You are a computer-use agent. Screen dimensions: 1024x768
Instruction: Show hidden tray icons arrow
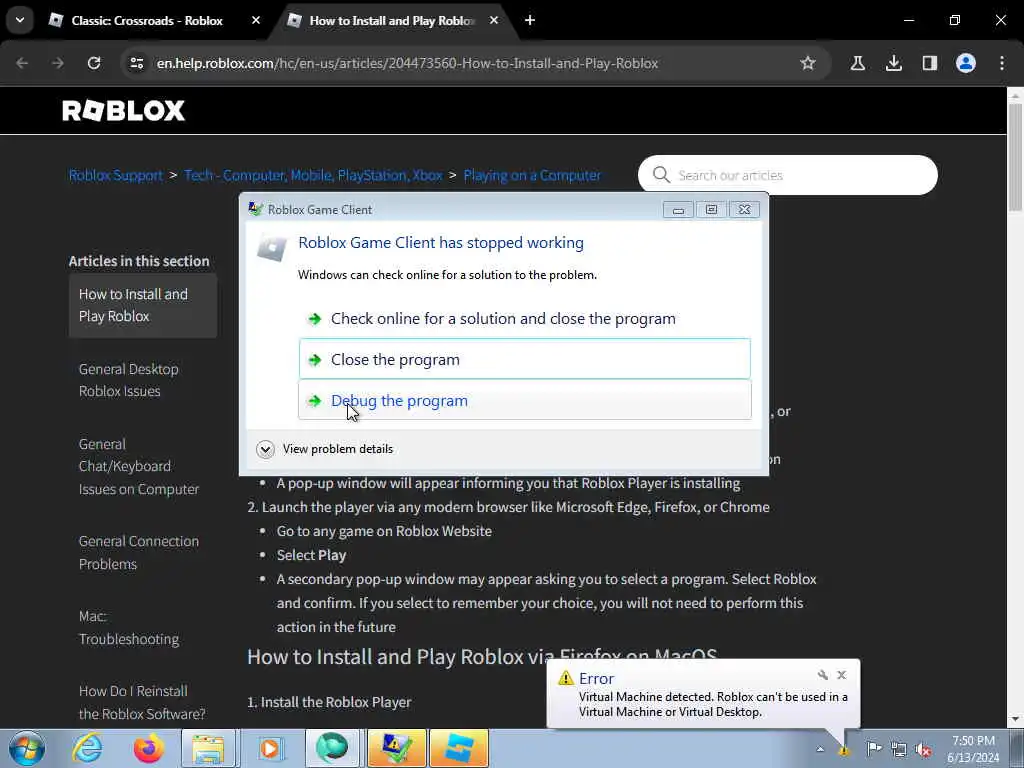[x=820, y=749]
